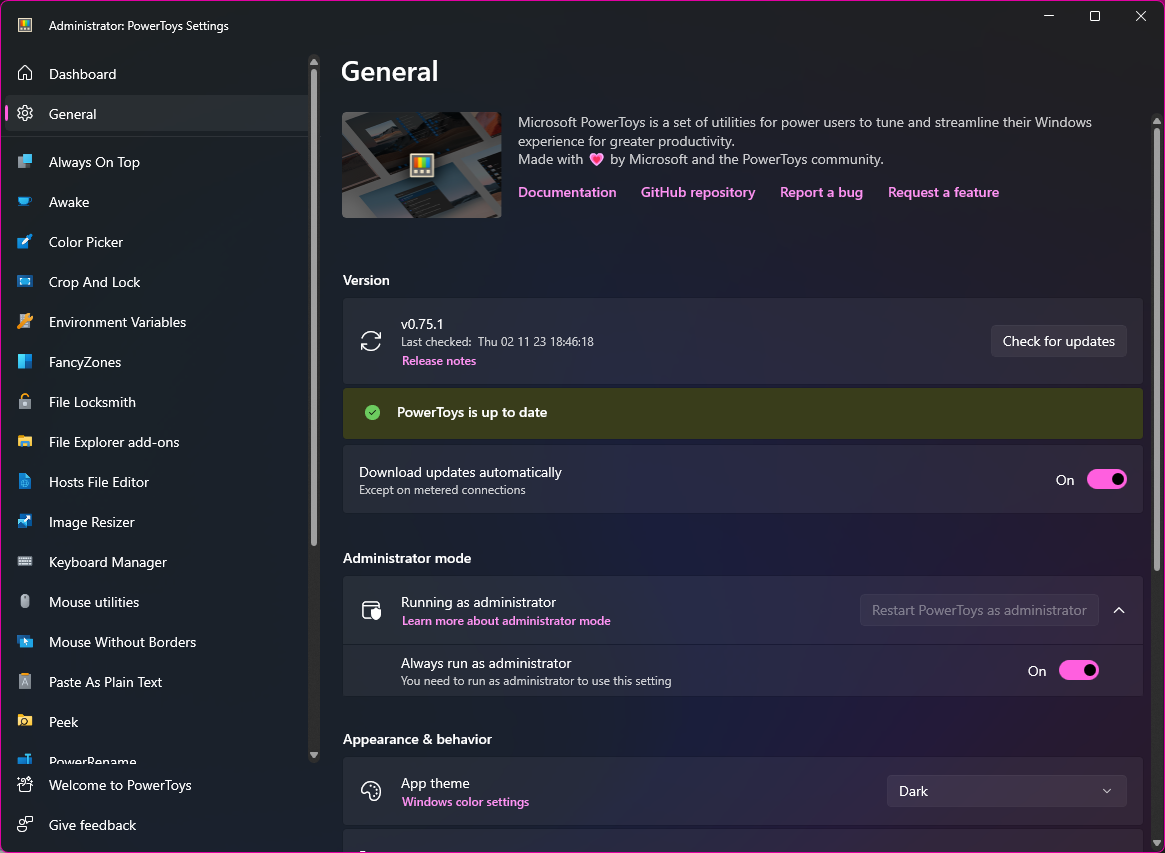Open FancyZones from the sidebar icon
1165x853 pixels.
click(25, 361)
